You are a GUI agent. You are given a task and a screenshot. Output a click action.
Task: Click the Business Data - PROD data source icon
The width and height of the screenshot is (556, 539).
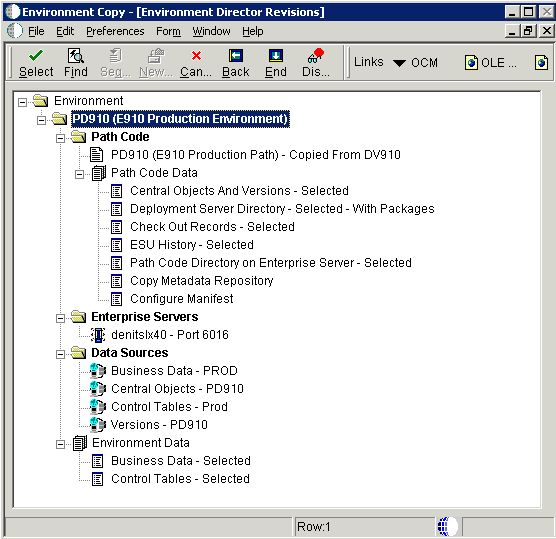tap(98, 371)
